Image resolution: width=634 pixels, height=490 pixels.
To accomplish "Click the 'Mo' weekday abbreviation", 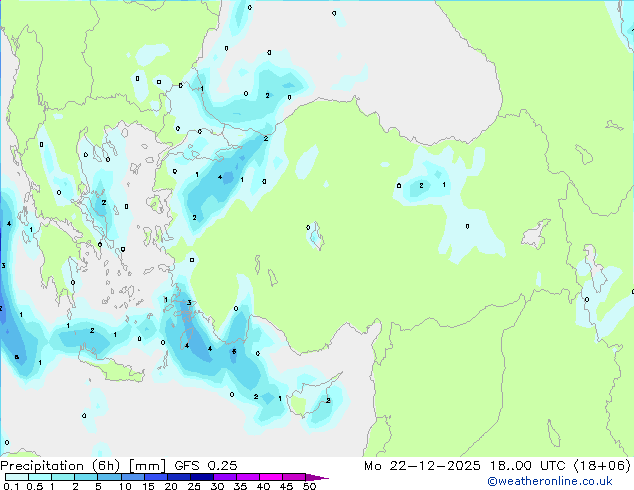I will 372,466.
